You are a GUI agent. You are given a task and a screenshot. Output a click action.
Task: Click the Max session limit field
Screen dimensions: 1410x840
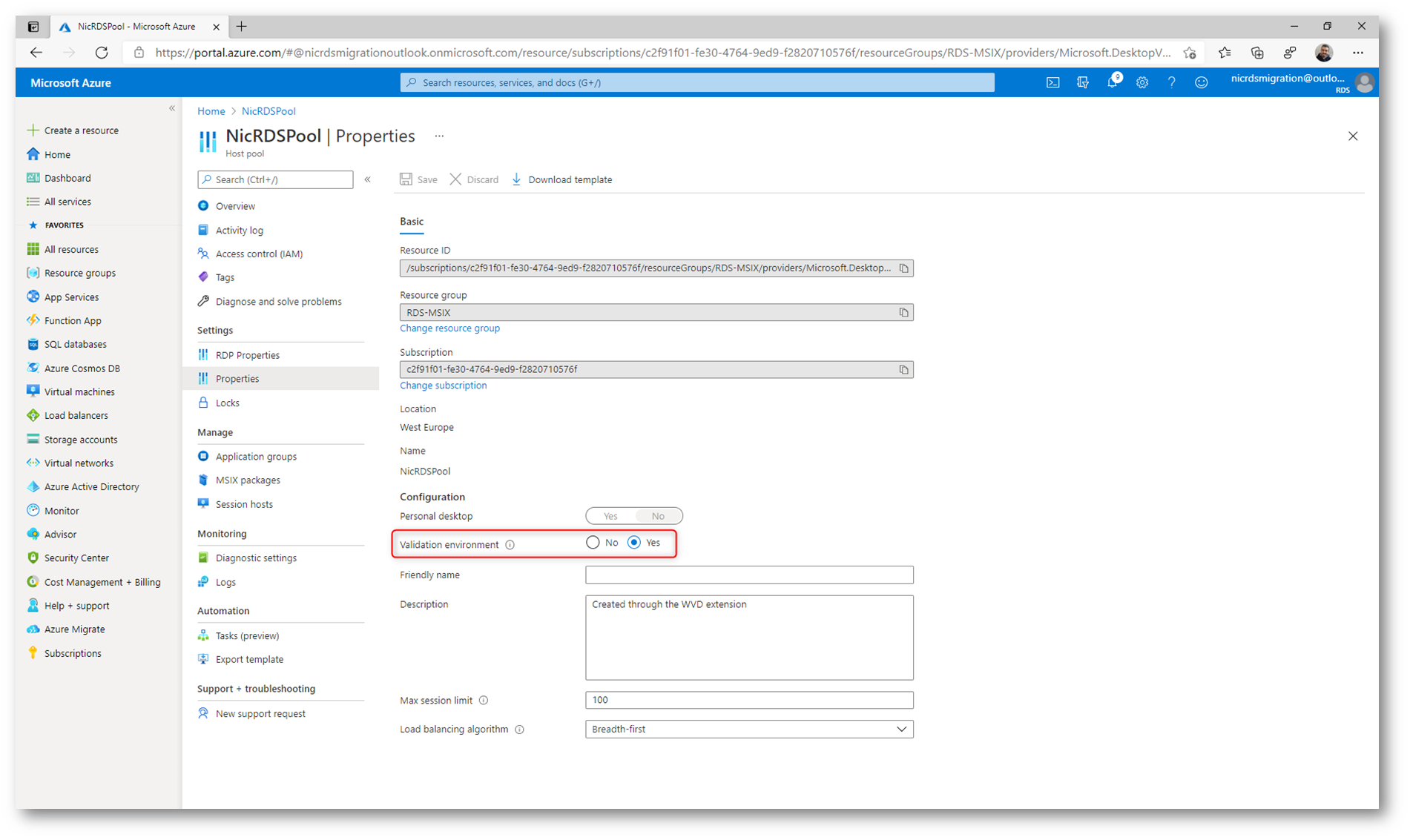tap(749, 701)
